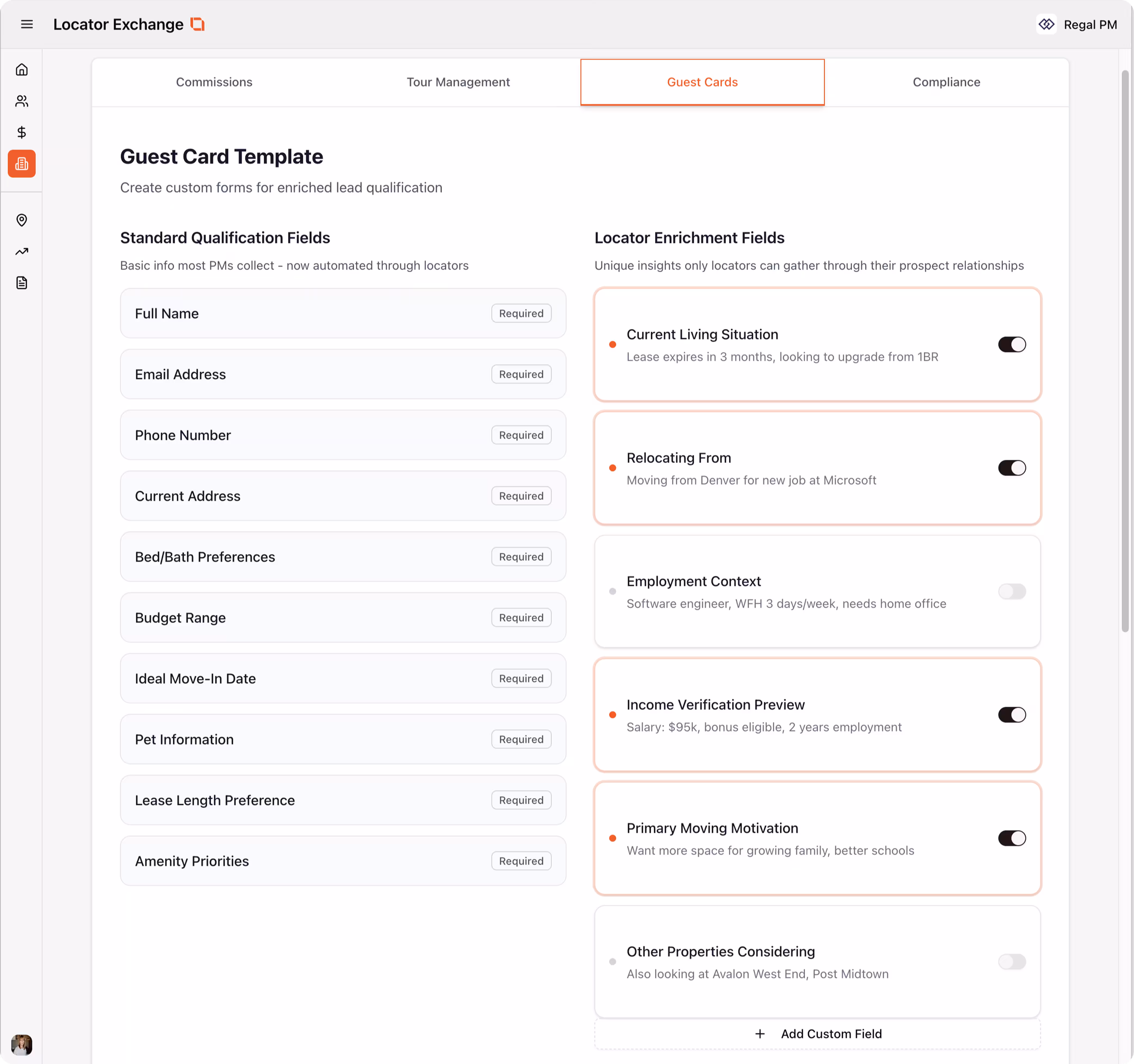The width and height of the screenshot is (1134, 1064).
Task: Enable Other Properties Considering toggle
Action: click(x=1011, y=961)
